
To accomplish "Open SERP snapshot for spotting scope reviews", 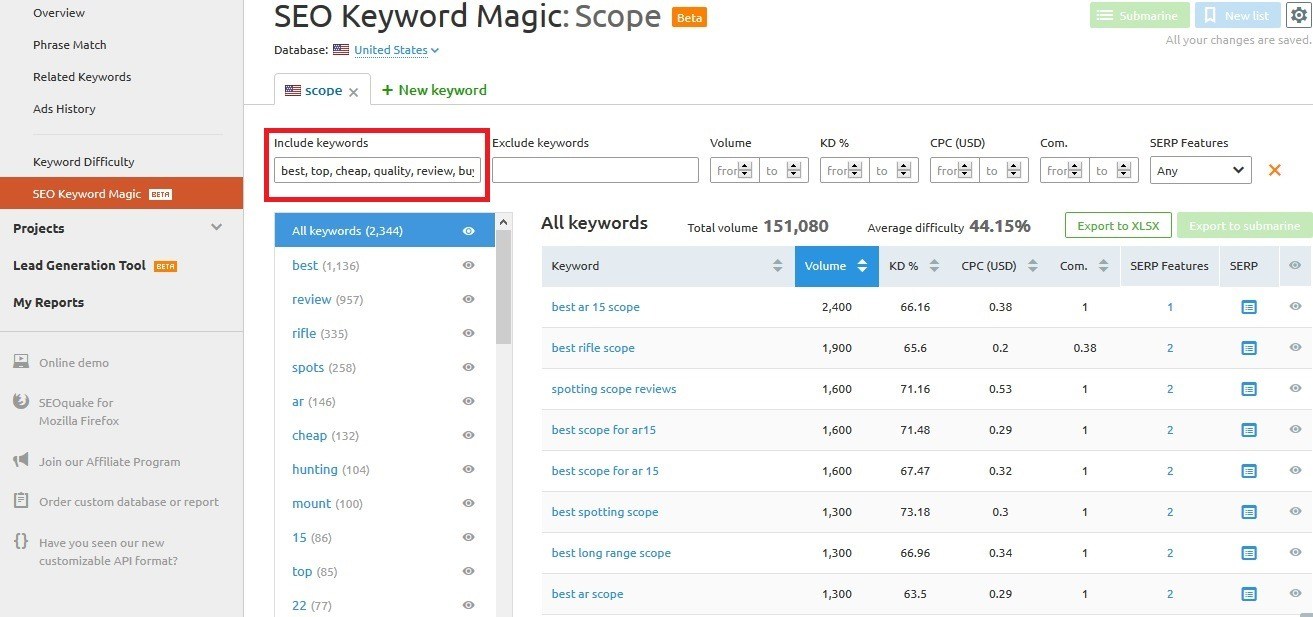I will click(1249, 389).
